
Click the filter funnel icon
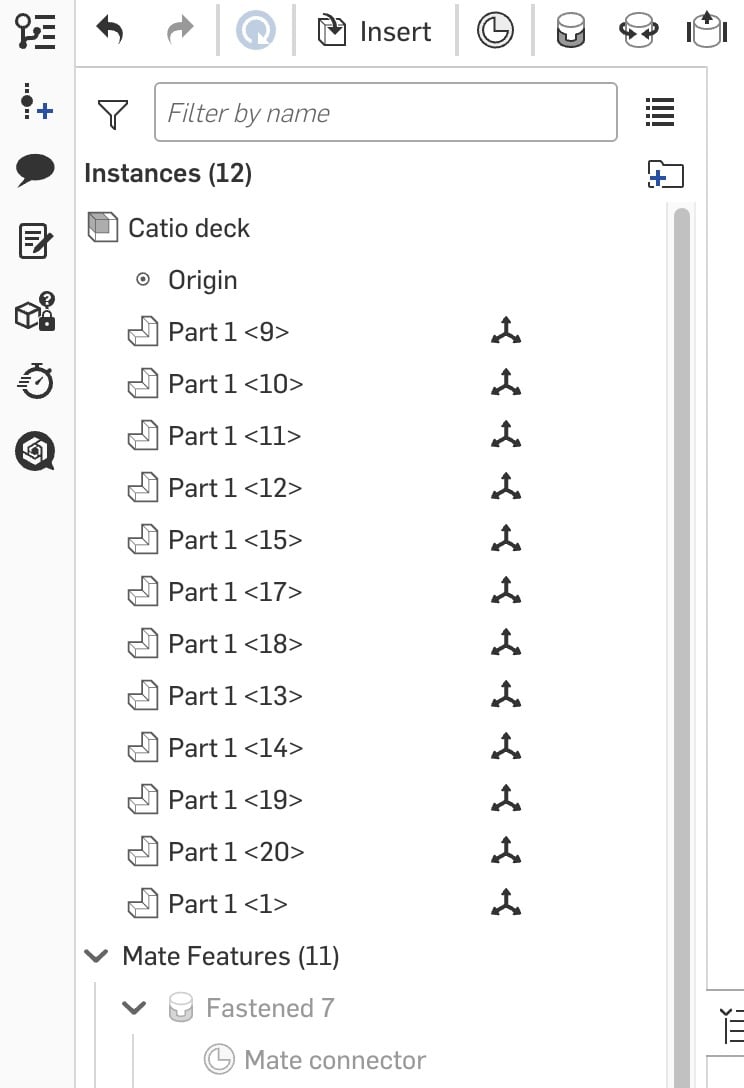(113, 114)
